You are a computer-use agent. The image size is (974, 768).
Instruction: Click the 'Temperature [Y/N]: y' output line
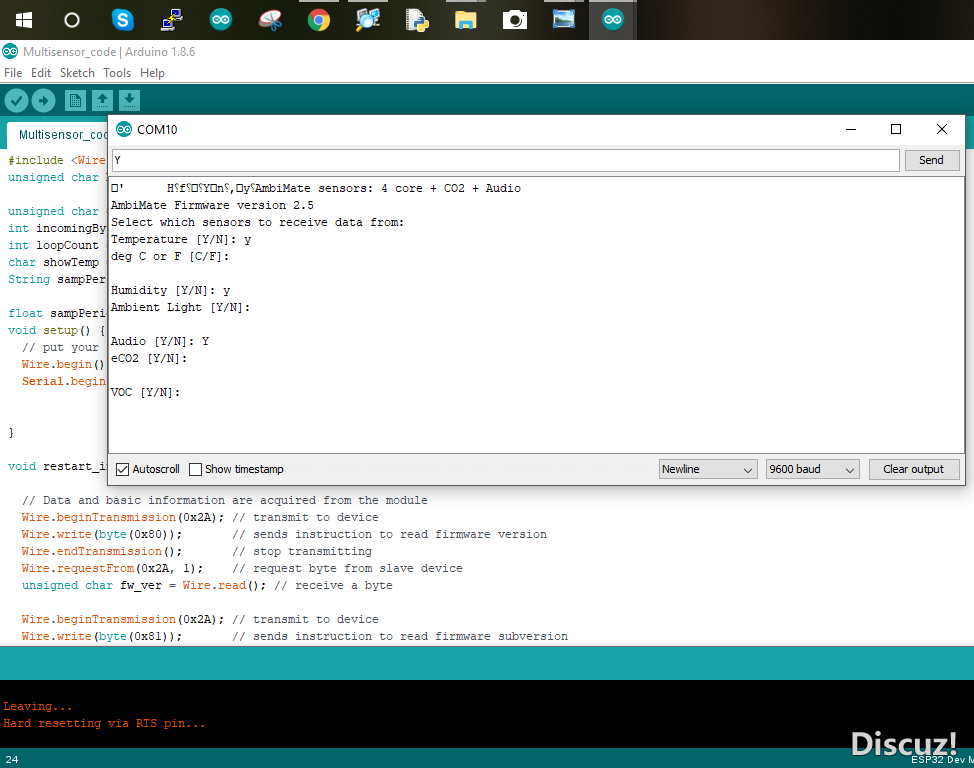pos(181,239)
